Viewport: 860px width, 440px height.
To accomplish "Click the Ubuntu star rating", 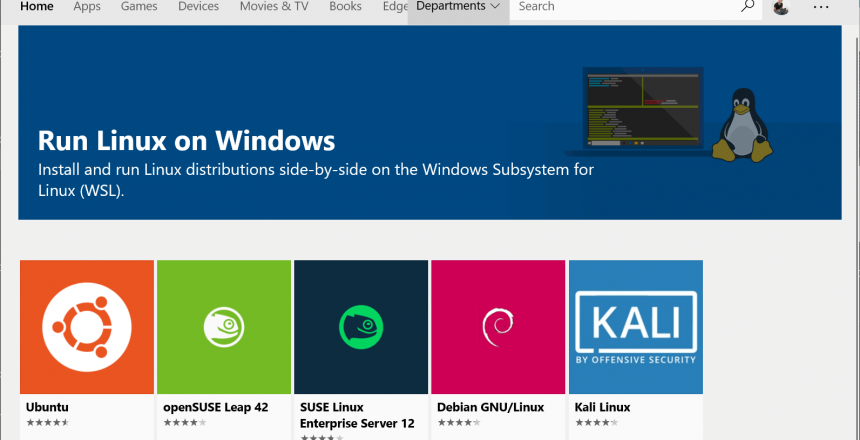I will tap(48, 422).
